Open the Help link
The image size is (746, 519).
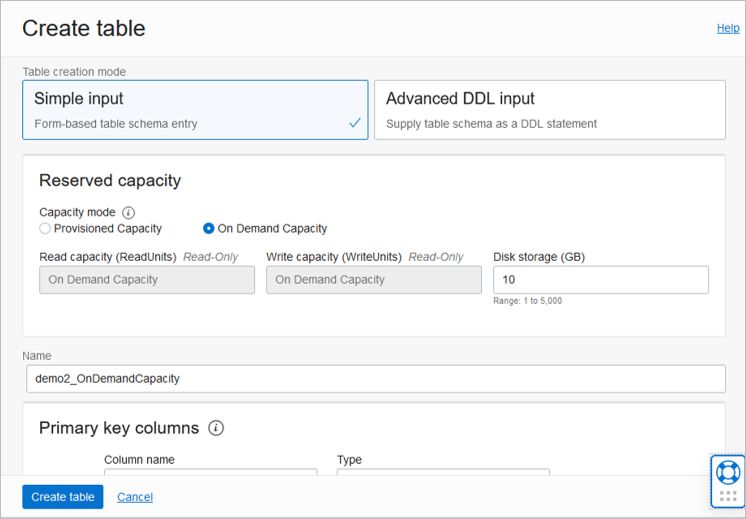728,28
